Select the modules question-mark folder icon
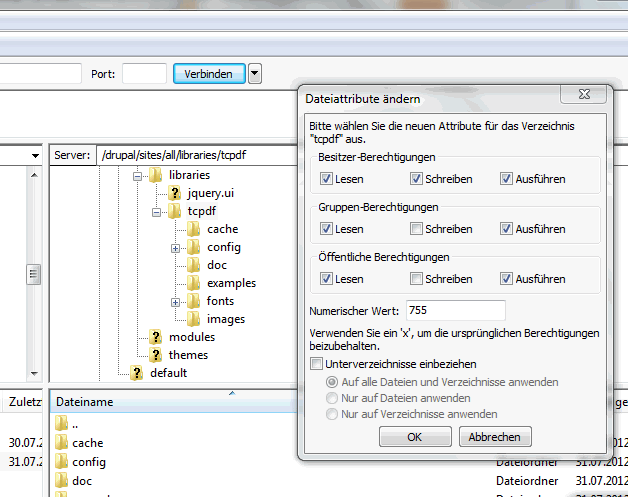The height and width of the screenshot is (497, 628). (x=156, y=337)
